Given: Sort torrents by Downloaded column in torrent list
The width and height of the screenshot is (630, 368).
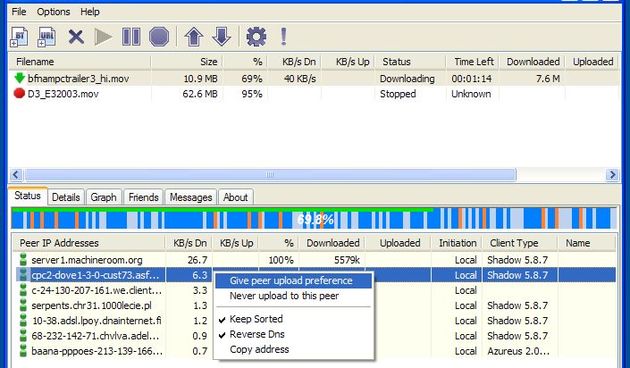Looking at the screenshot, I should pyautogui.click(x=532, y=61).
